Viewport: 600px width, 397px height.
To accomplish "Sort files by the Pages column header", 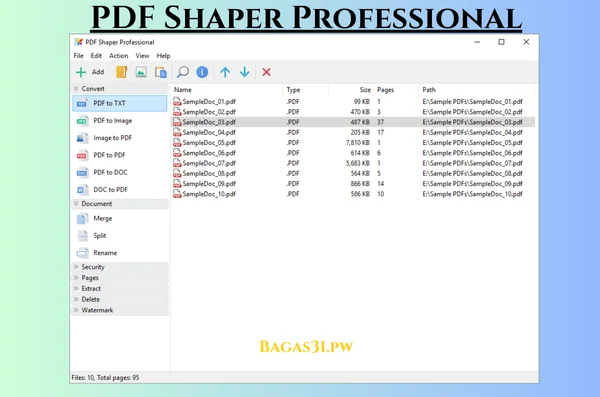I will (x=385, y=90).
